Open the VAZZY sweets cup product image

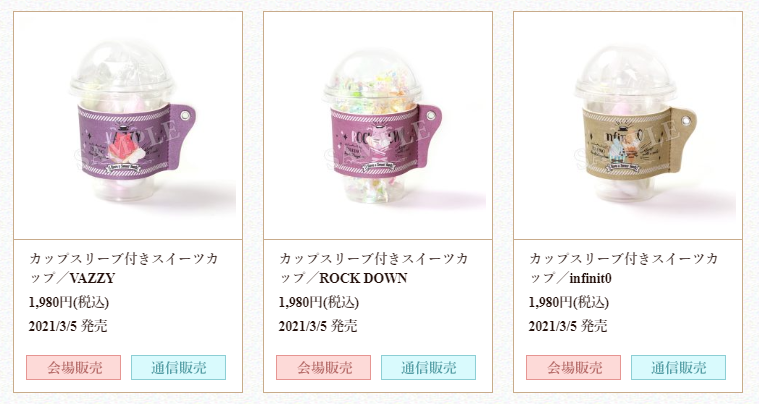pyautogui.click(x=128, y=126)
